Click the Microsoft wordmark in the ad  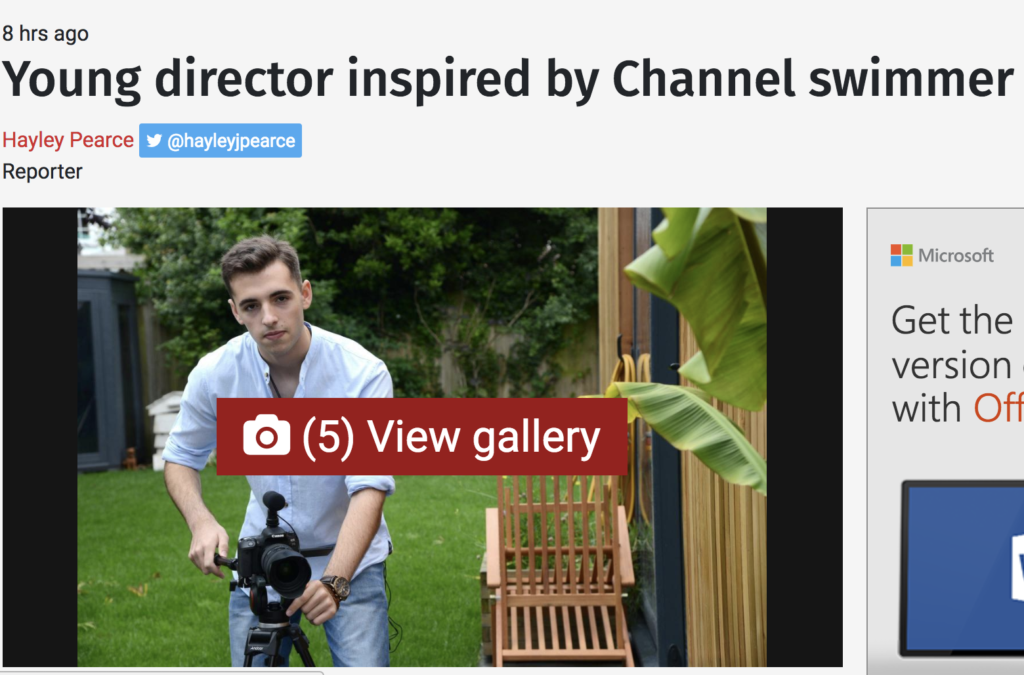tap(955, 255)
